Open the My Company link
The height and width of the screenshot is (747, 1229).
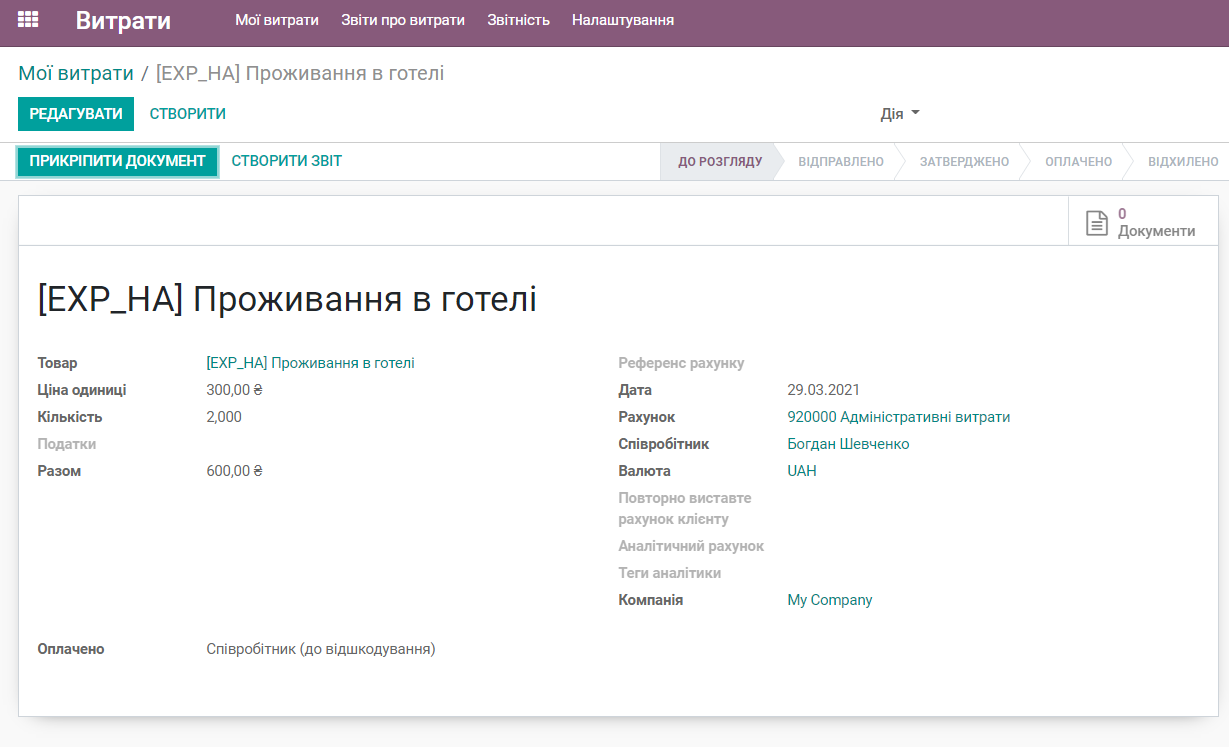tap(830, 599)
